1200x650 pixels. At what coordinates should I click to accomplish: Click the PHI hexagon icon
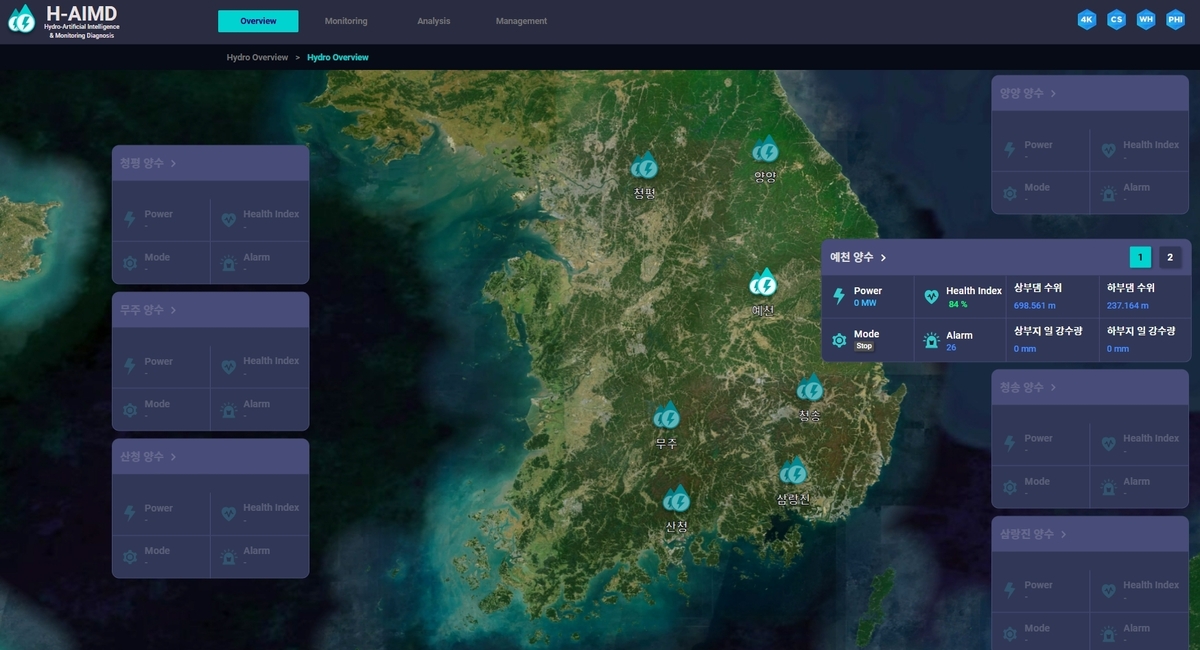point(1175,20)
